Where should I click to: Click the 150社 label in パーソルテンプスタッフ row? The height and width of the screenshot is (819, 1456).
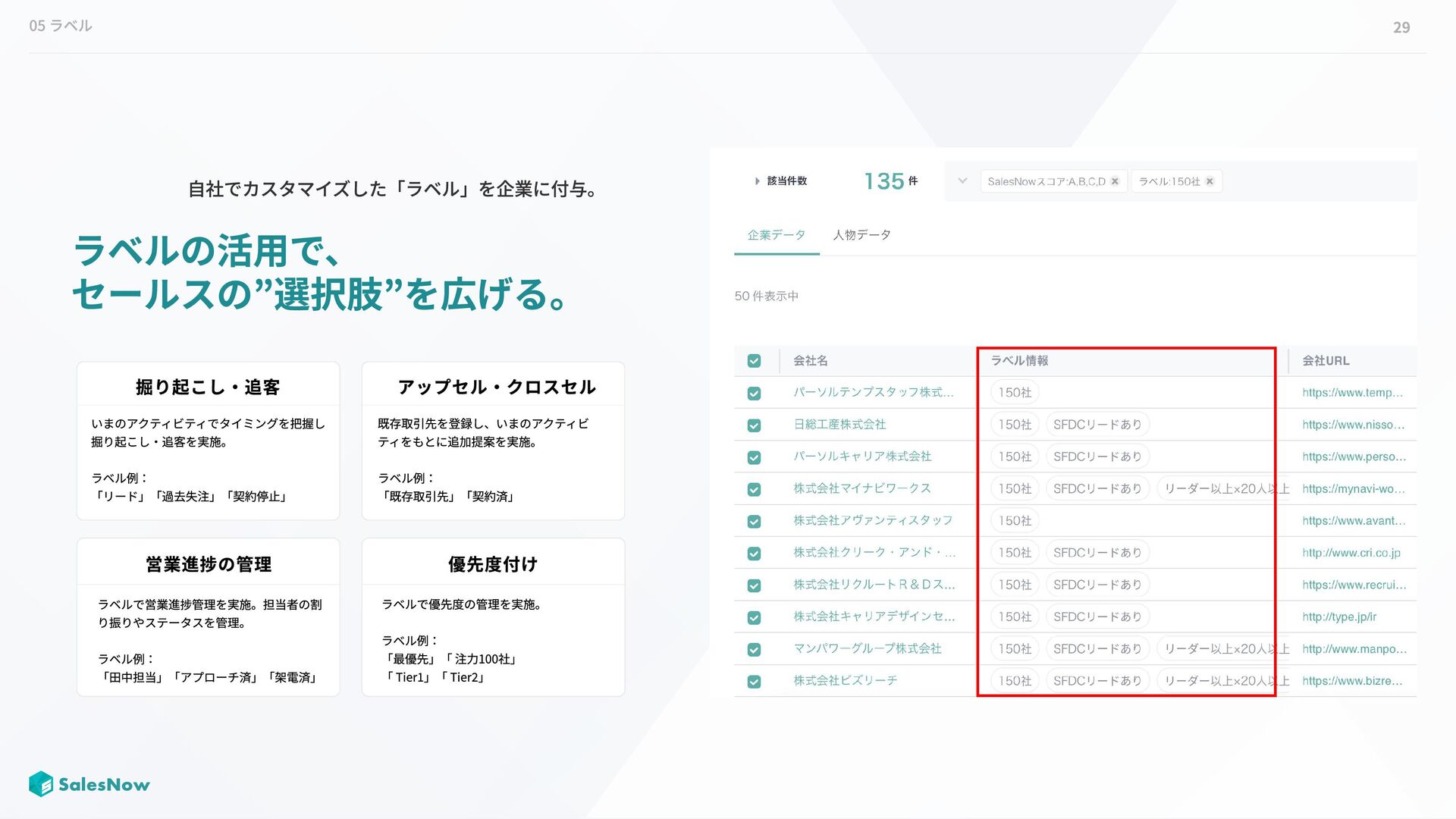click(x=1015, y=392)
